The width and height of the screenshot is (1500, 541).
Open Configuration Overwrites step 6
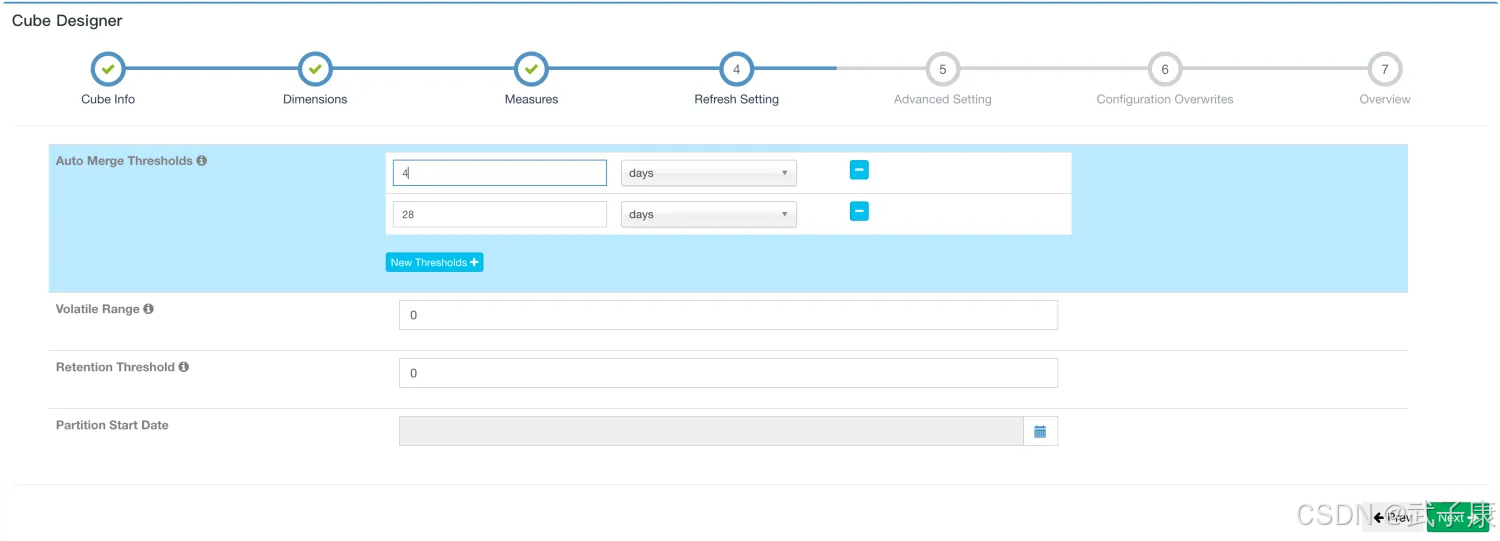click(x=1164, y=69)
